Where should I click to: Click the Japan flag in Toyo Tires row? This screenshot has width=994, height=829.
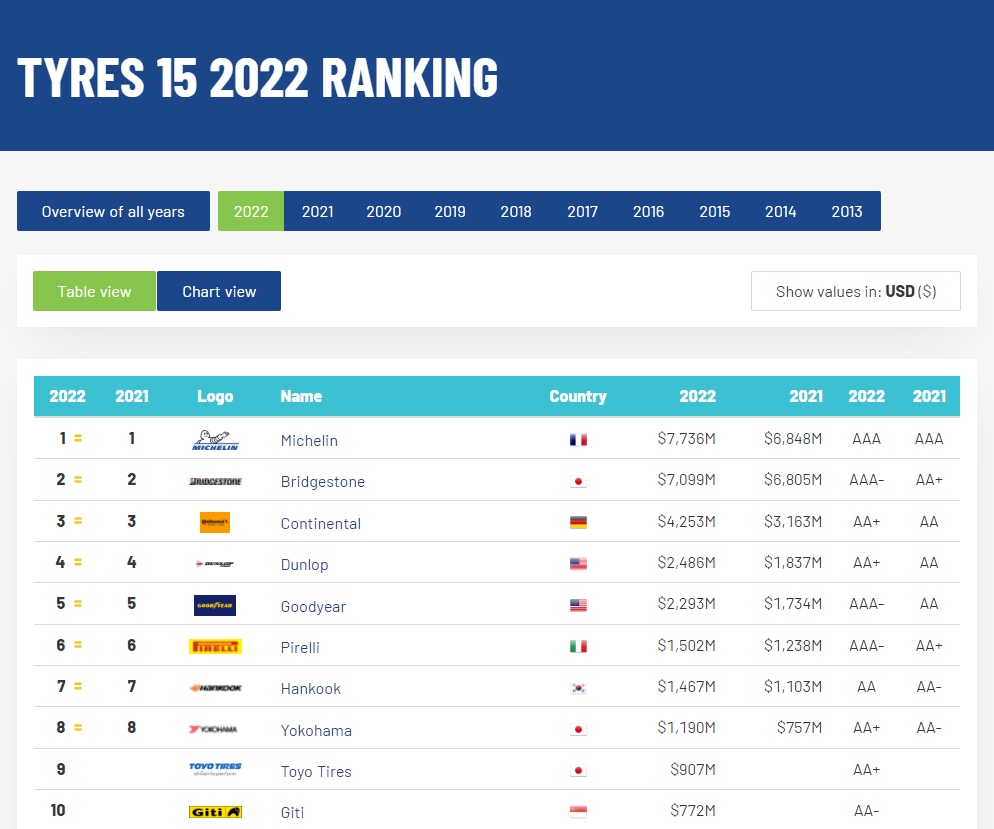tap(578, 770)
